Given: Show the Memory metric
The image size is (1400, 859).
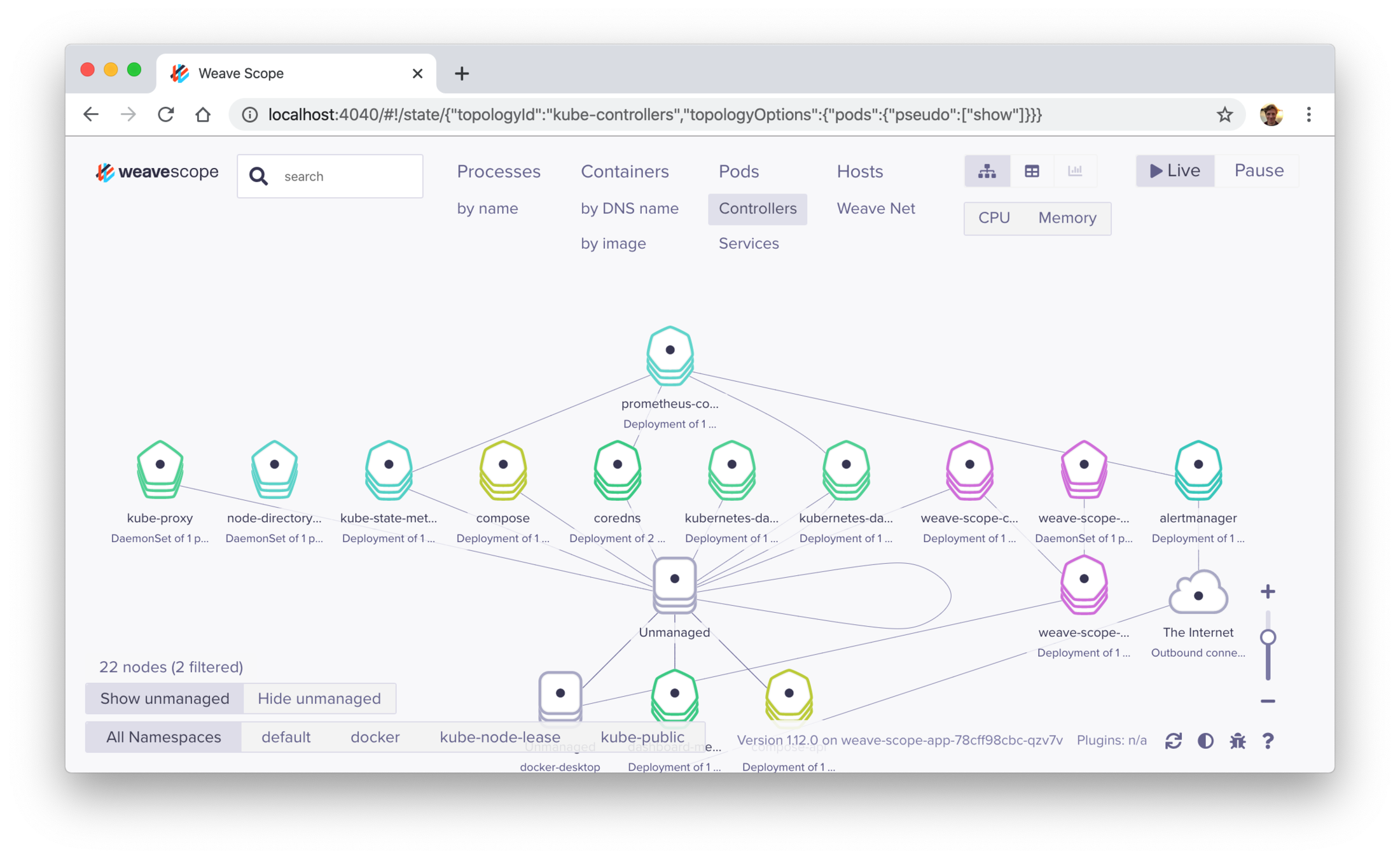Looking at the screenshot, I should click(x=1067, y=218).
